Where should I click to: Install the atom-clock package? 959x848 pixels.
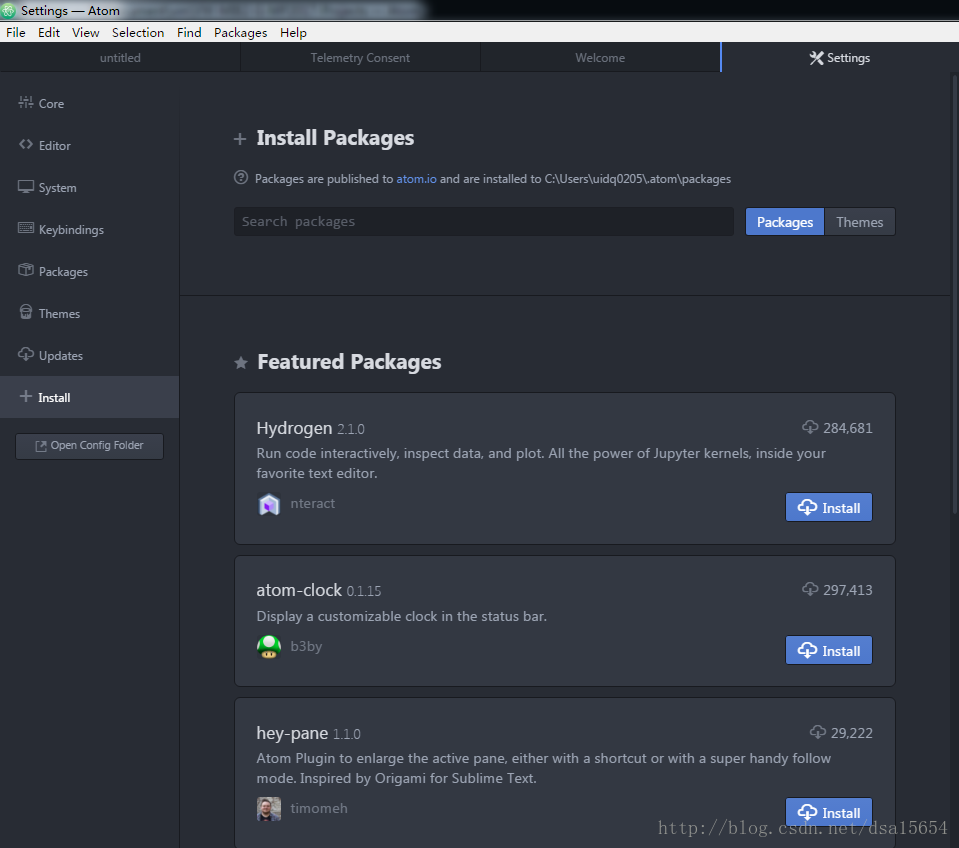coord(829,651)
